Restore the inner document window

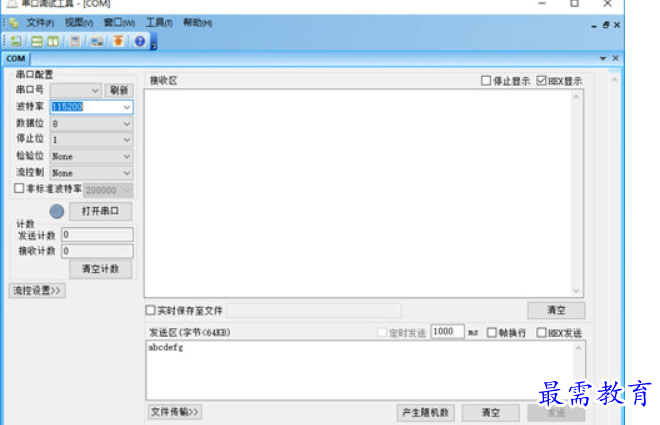606,25
